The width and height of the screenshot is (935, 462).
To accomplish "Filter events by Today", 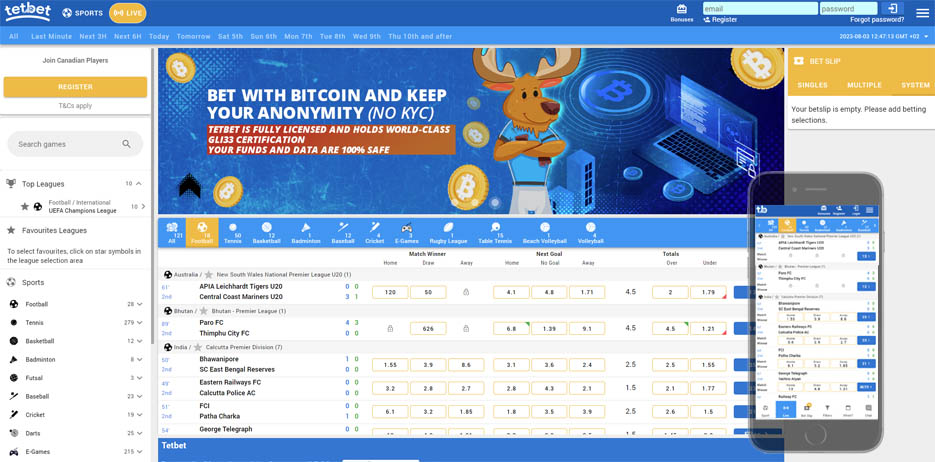I will pos(159,36).
